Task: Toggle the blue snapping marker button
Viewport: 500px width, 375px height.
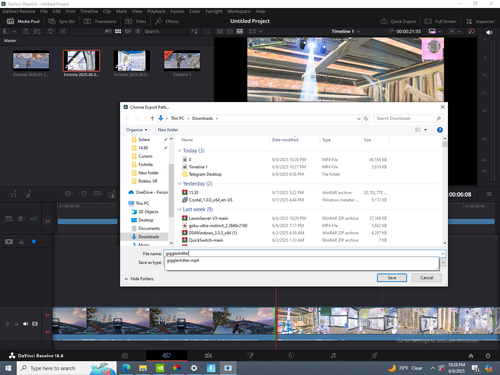Action: pyautogui.click(x=34, y=242)
